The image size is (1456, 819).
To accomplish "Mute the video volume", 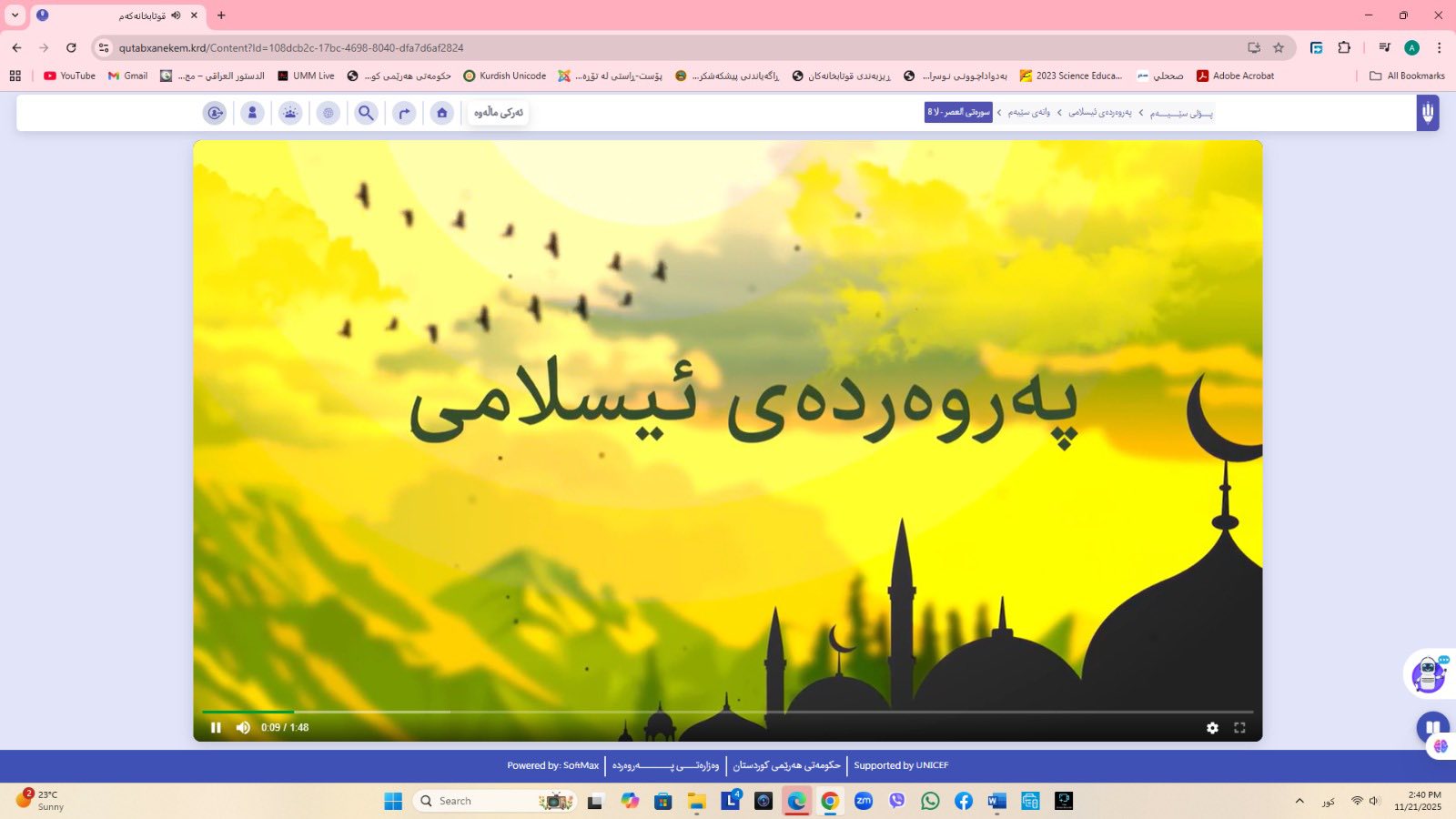I will point(243,727).
